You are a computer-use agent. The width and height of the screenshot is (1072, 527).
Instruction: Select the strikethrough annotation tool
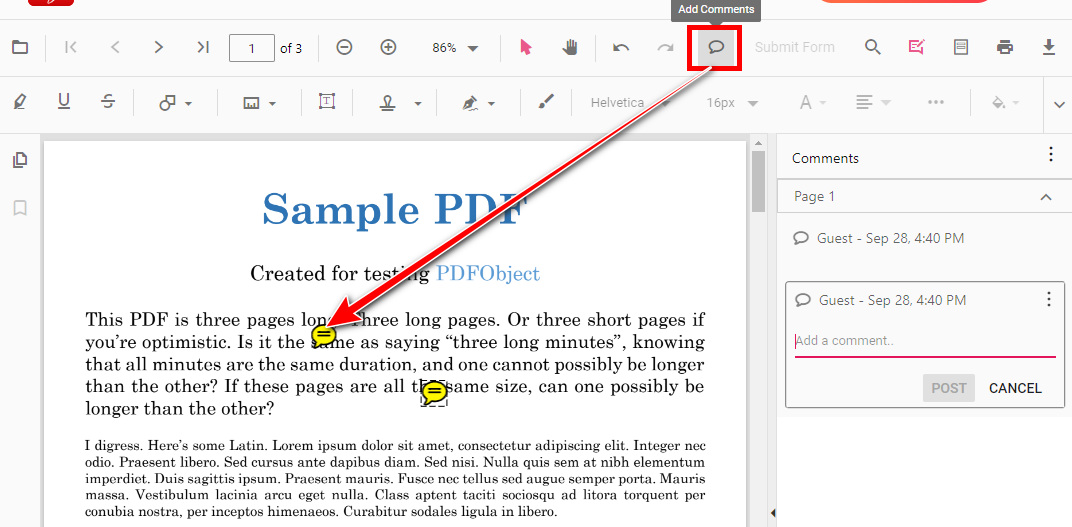click(x=108, y=102)
